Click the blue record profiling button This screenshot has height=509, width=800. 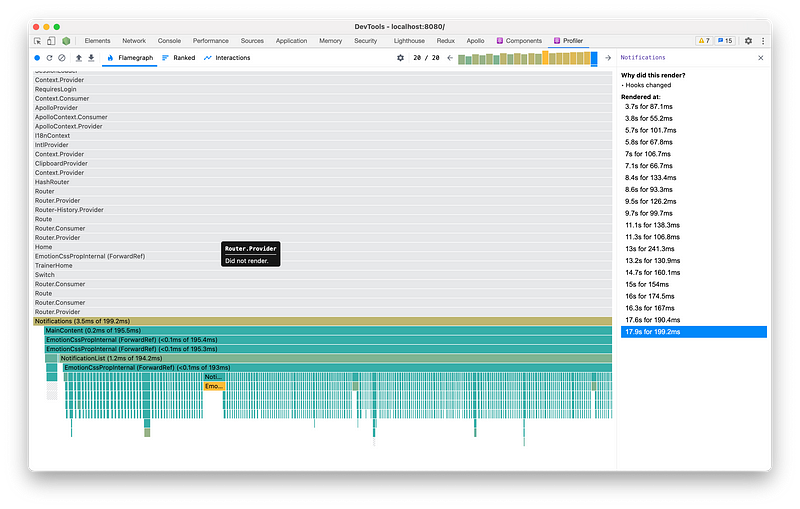(37, 58)
